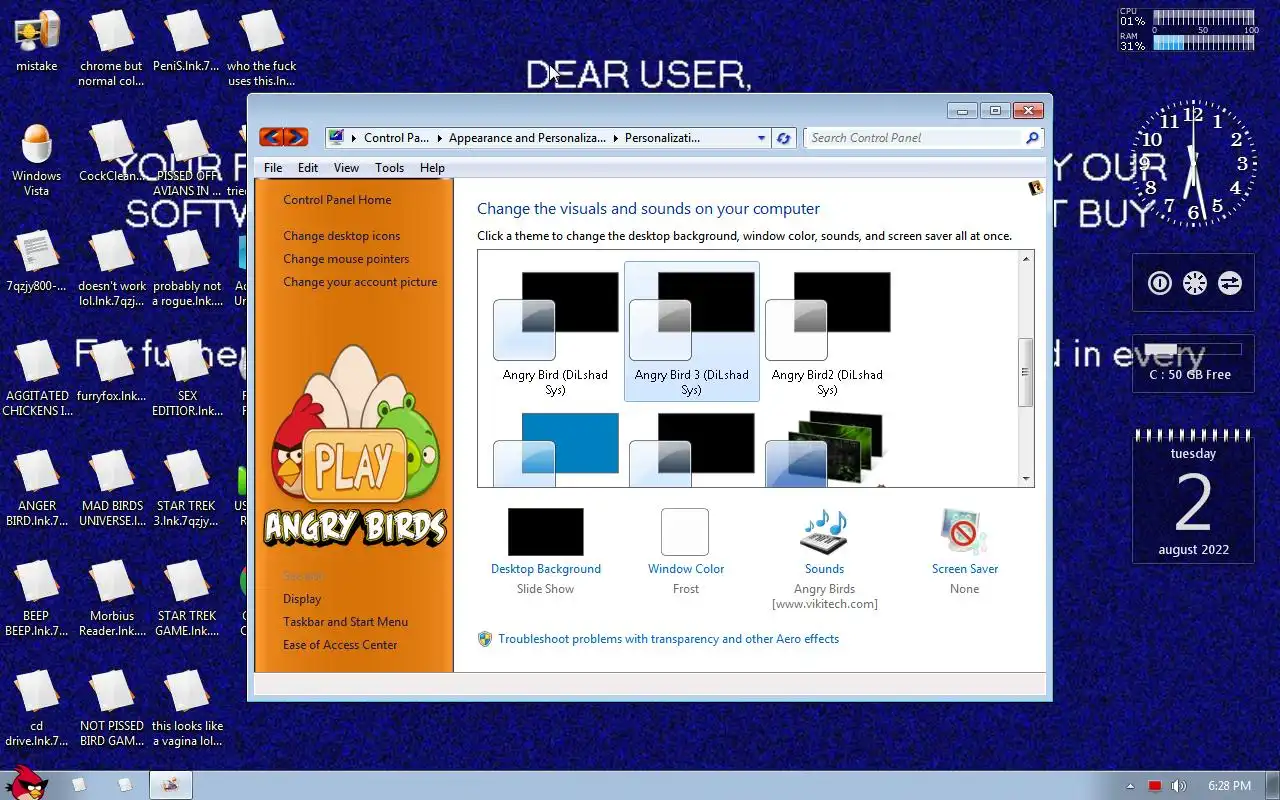
Task: Click the theme list scrollbar thumb
Action: 1025,372
